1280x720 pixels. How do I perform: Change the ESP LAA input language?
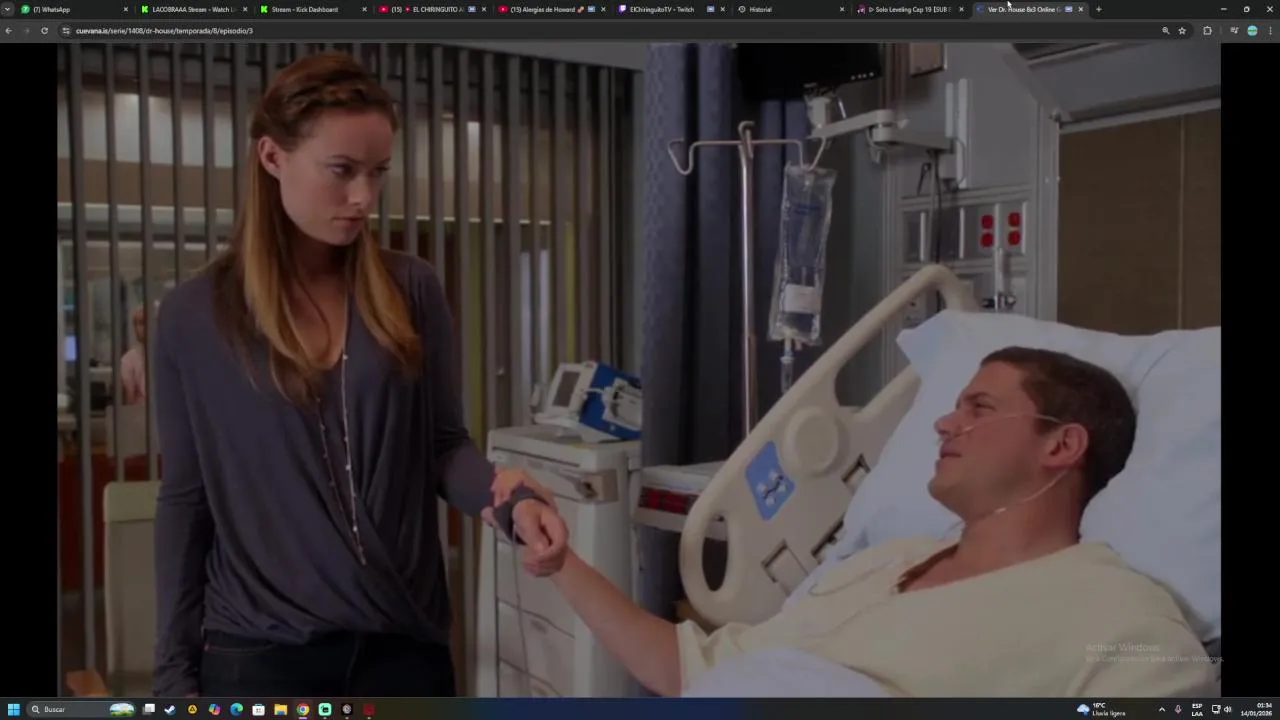click(1197, 709)
